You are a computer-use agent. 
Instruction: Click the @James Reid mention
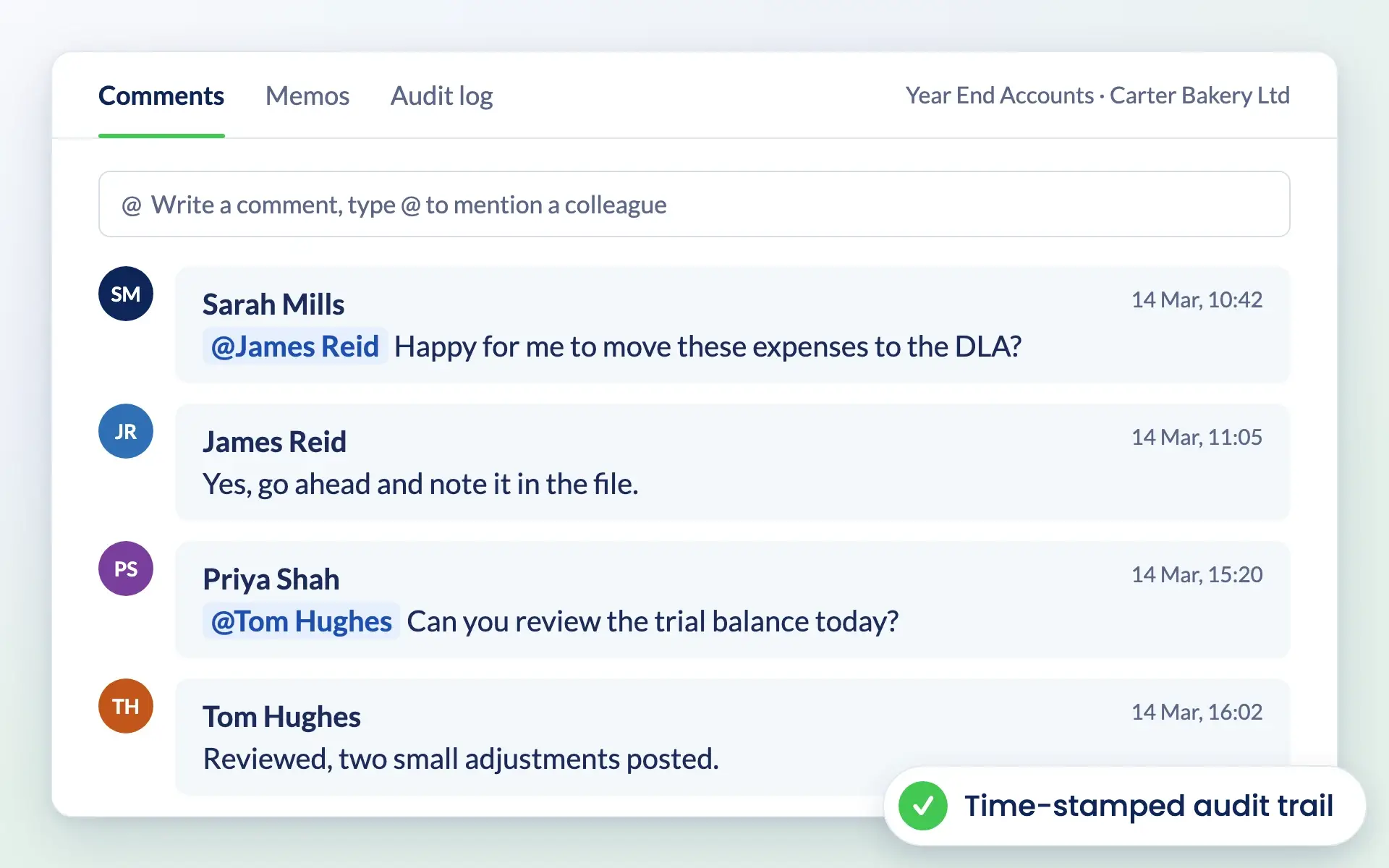pos(295,346)
